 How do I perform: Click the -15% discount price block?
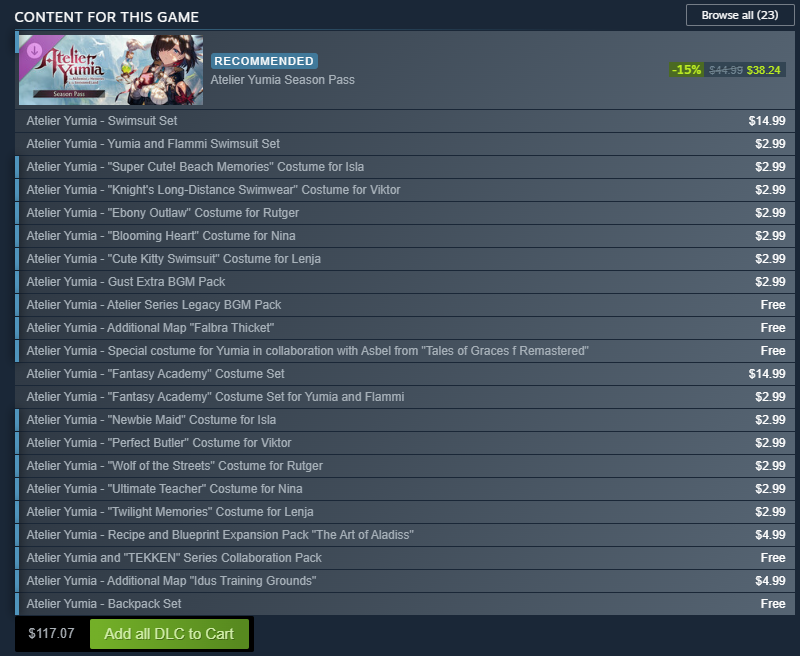(727, 70)
